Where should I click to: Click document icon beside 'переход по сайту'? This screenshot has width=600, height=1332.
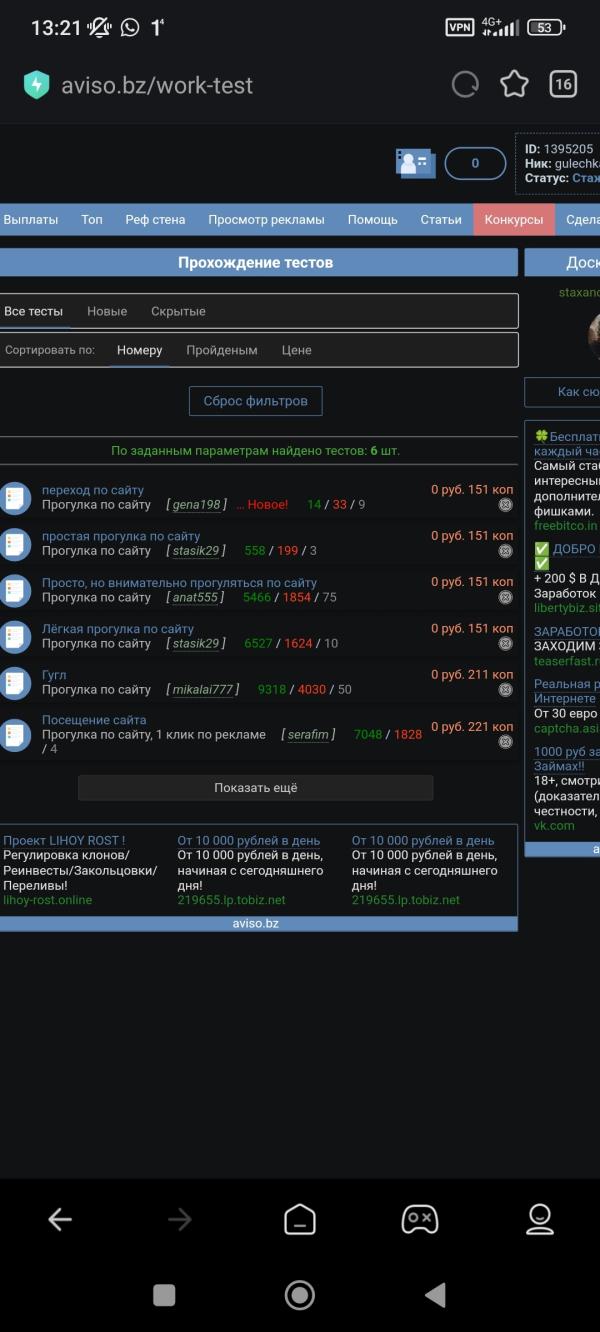click(15, 498)
